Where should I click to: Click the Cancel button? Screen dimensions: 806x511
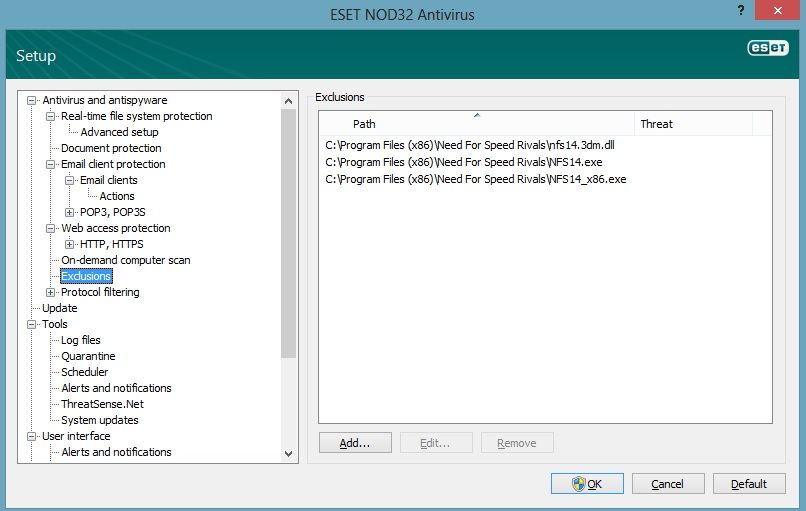tap(668, 484)
